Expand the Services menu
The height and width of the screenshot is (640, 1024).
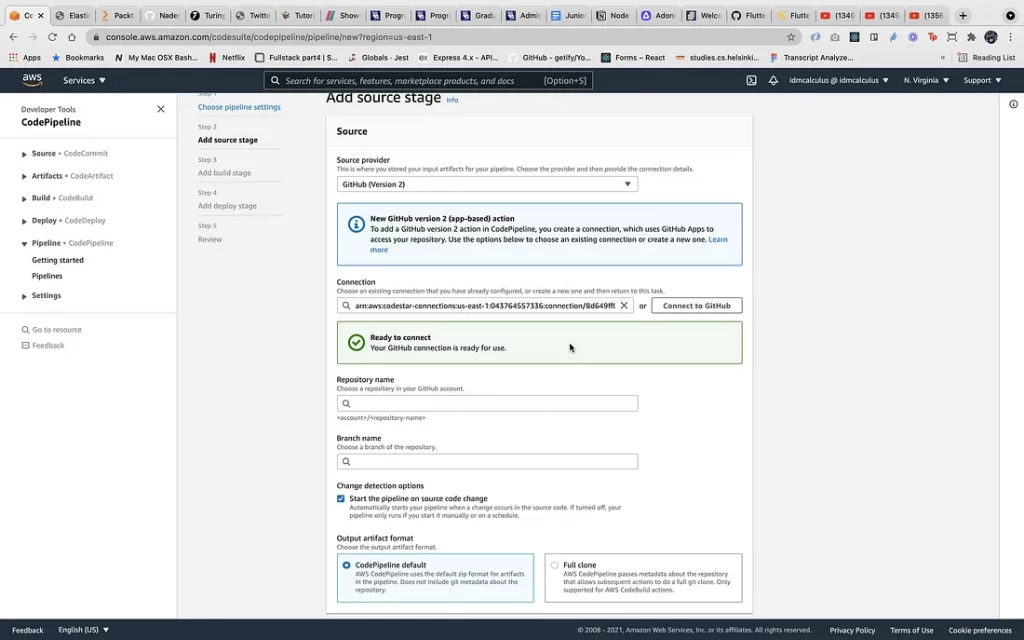(x=84, y=80)
